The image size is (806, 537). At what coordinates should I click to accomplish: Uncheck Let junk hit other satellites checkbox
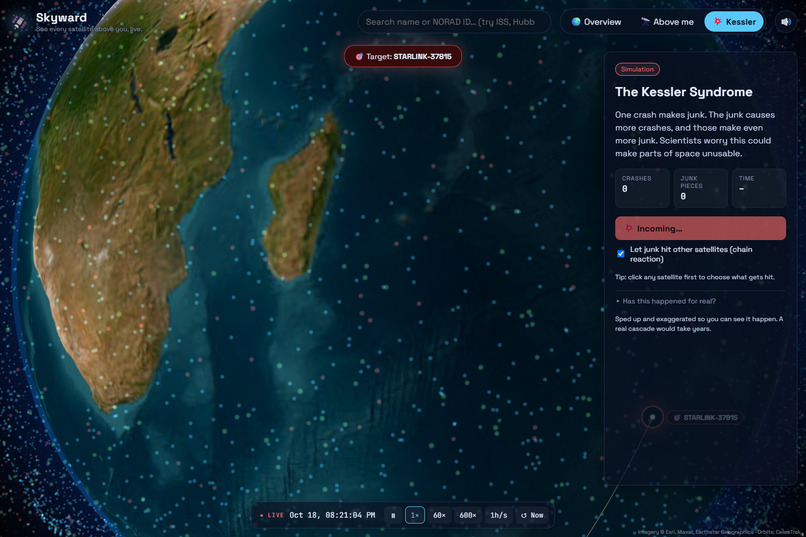point(621,254)
